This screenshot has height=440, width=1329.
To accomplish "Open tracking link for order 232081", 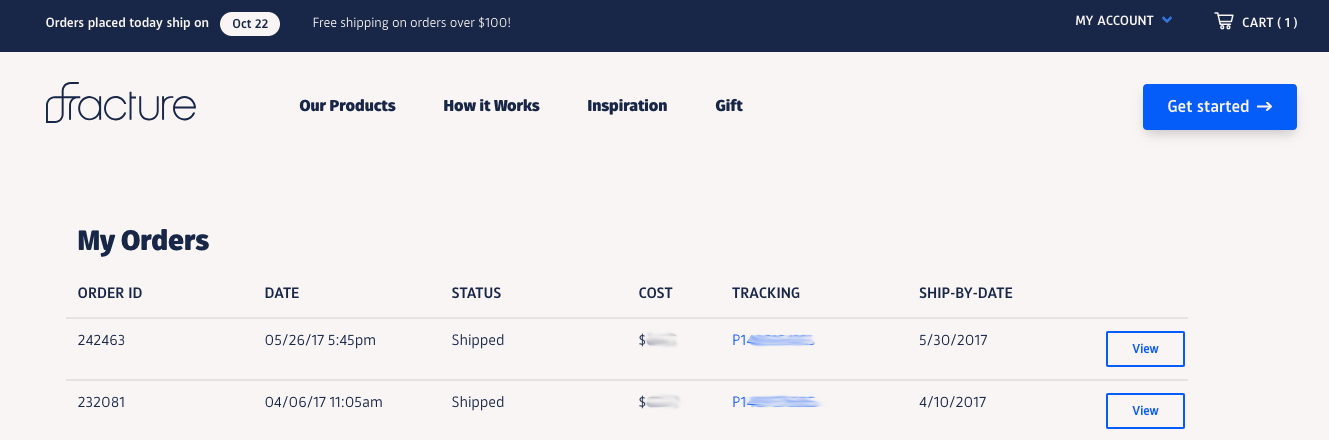I will (x=776, y=402).
